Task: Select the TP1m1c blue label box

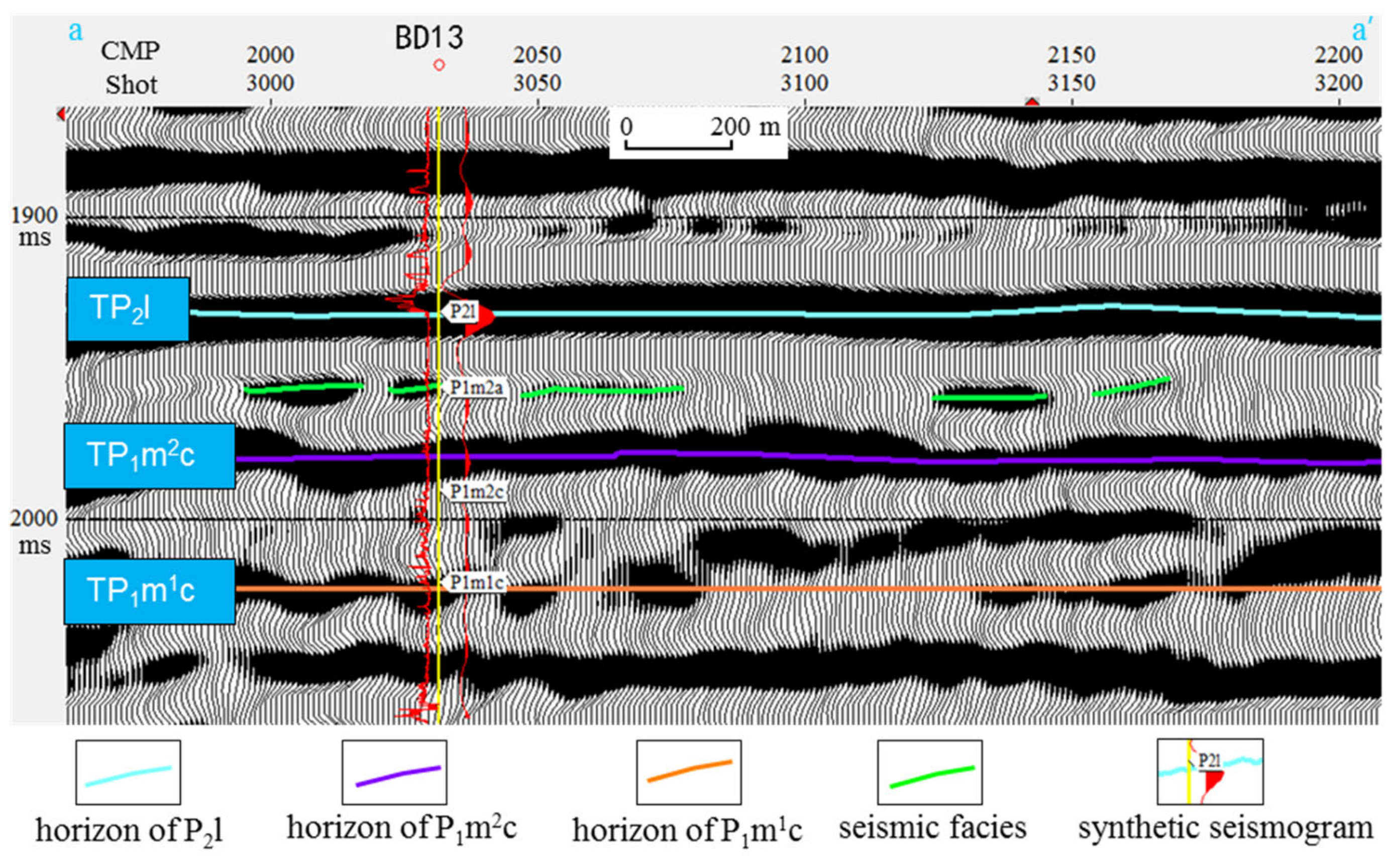Action: pos(149,591)
